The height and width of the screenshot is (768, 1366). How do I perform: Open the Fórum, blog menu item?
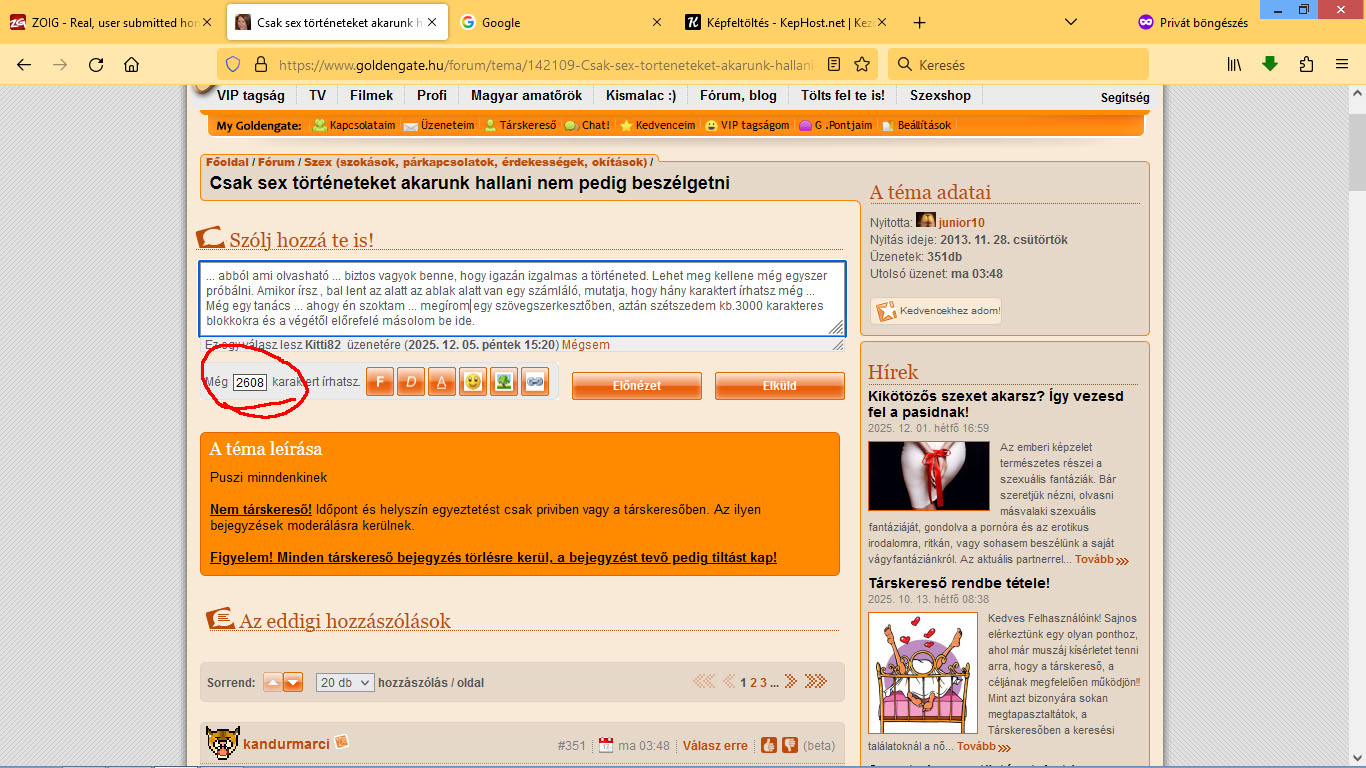[x=737, y=96]
